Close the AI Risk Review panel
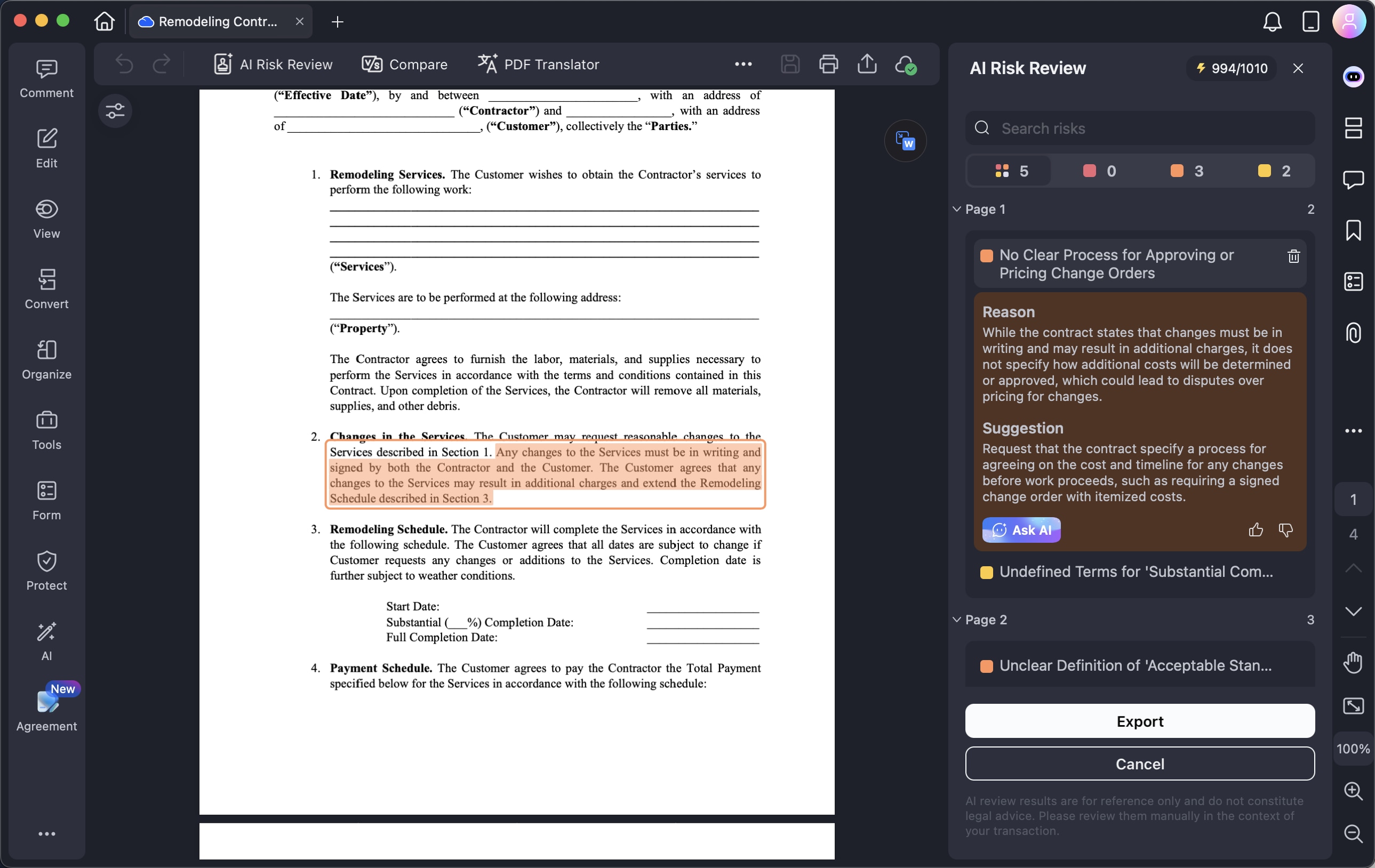Screen dimensions: 1375x868 tap(1298, 68)
